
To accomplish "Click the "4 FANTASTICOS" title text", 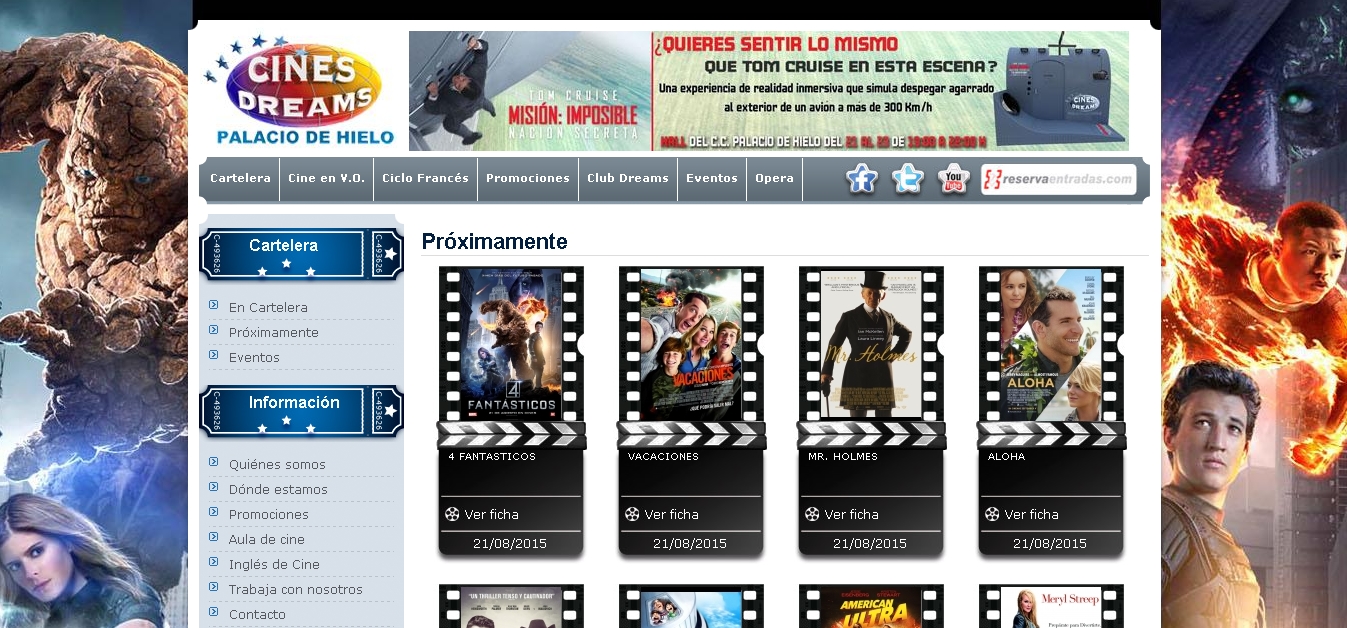I will [492, 457].
